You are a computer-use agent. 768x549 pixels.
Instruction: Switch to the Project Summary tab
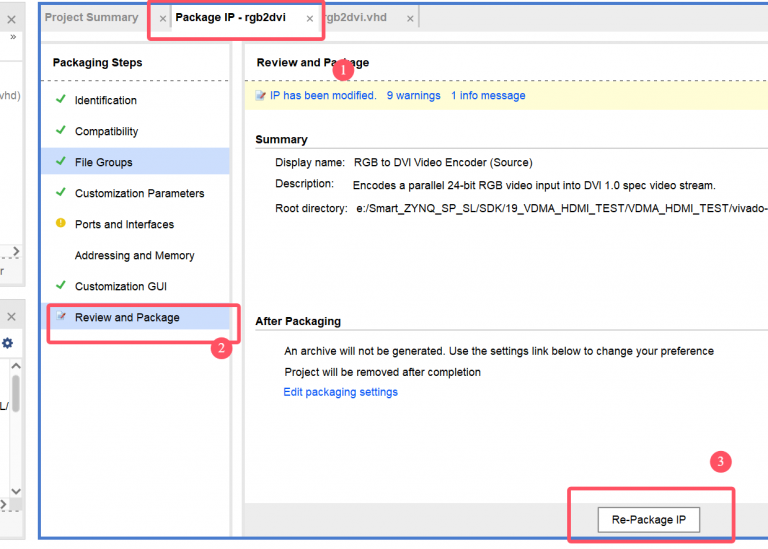[91, 18]
